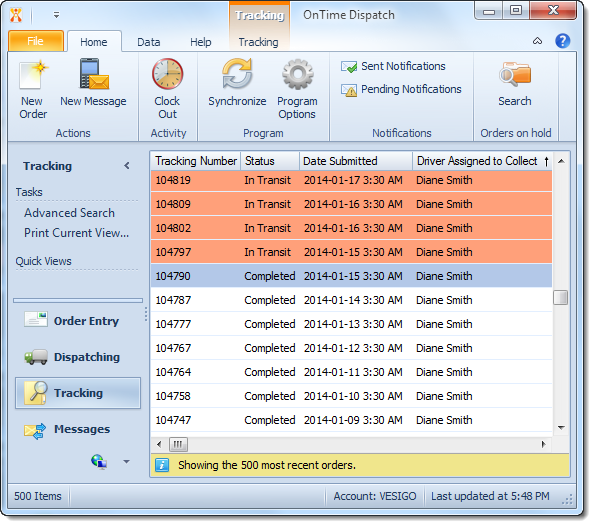Image resolution: width=594 pixels, height=526 pixels.
Task: Open the File menu tab
Action: [x=36, y=41]
